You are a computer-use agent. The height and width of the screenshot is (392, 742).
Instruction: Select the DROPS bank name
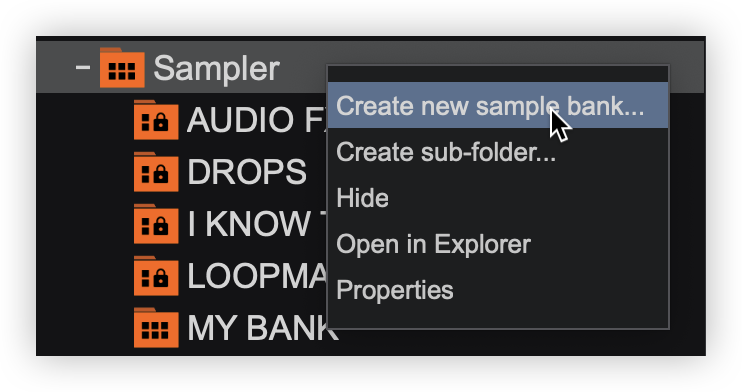click(x=247, y=172)
